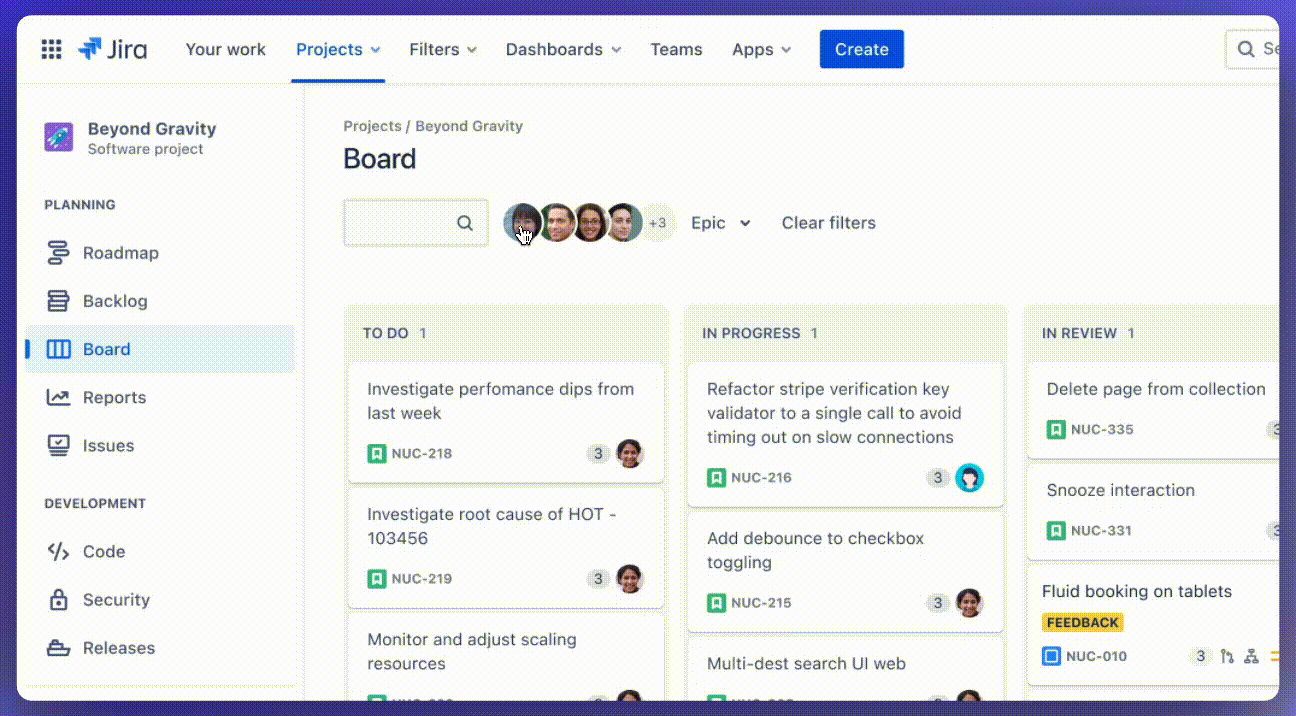This screenshot has width=1296, height=716.
Task: Click the story type icon beside NUC-216
Action: (x=716, y=477)
